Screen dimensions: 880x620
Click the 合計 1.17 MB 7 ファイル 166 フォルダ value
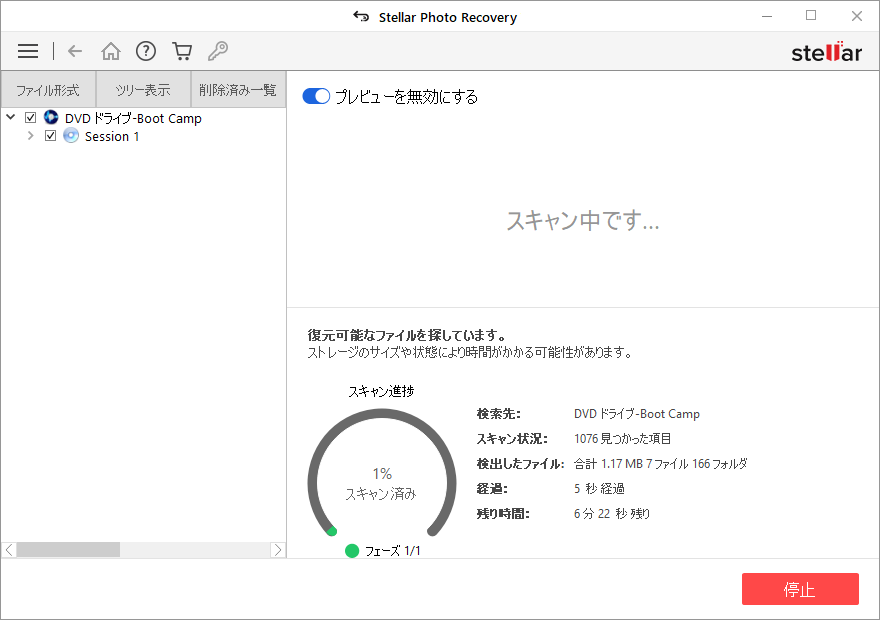(x=661, y=463)
